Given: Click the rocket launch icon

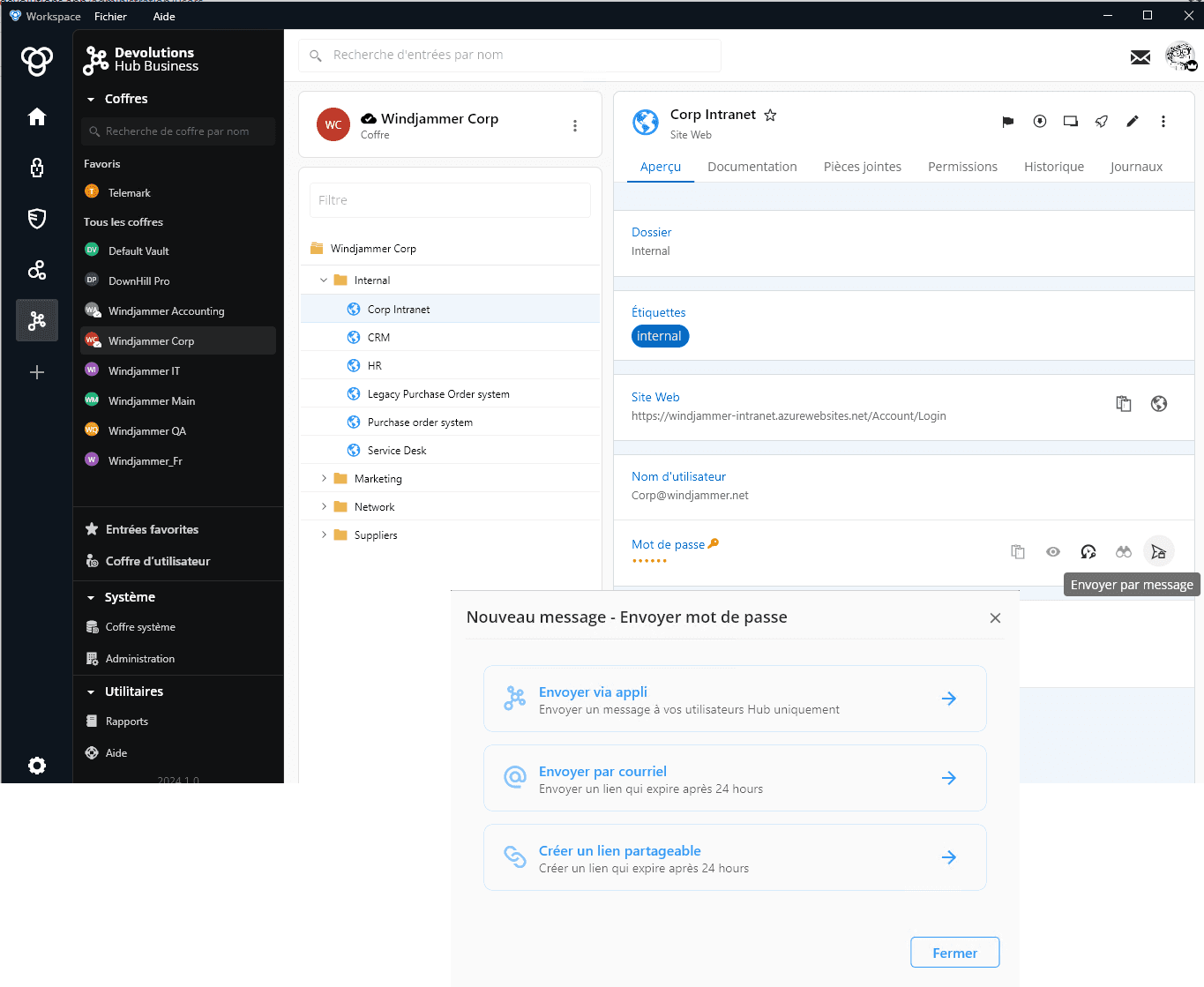Looking at the screenshot, I should tap(1102, 122).
